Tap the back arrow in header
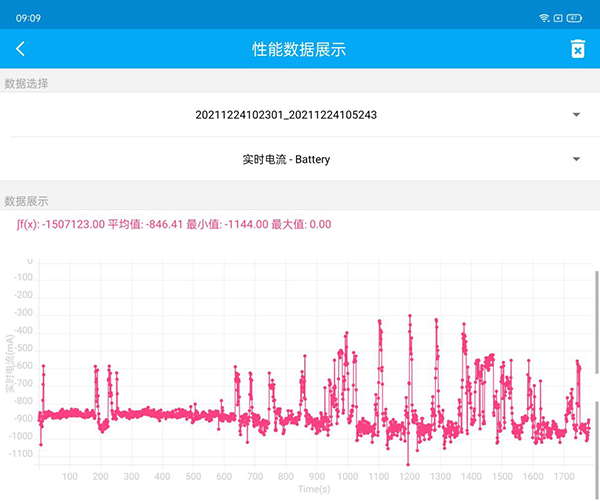Image resolution: width=600 pixels, height=501 pixels. pyautogui.click(x=20, y=49)
